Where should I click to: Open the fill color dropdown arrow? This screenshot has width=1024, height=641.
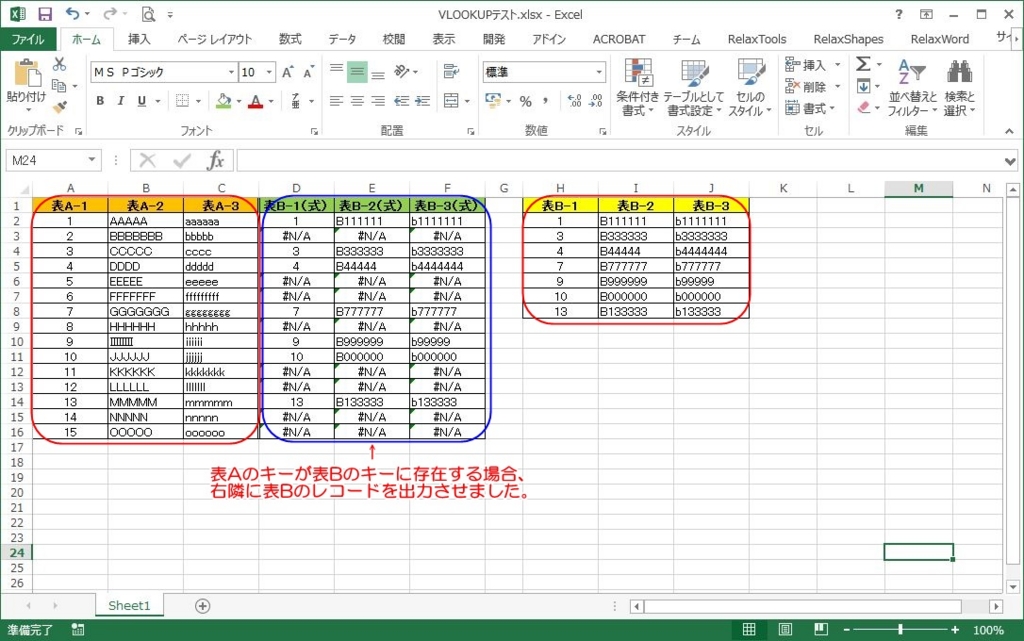pyautogui.click(x=238, y=101)
